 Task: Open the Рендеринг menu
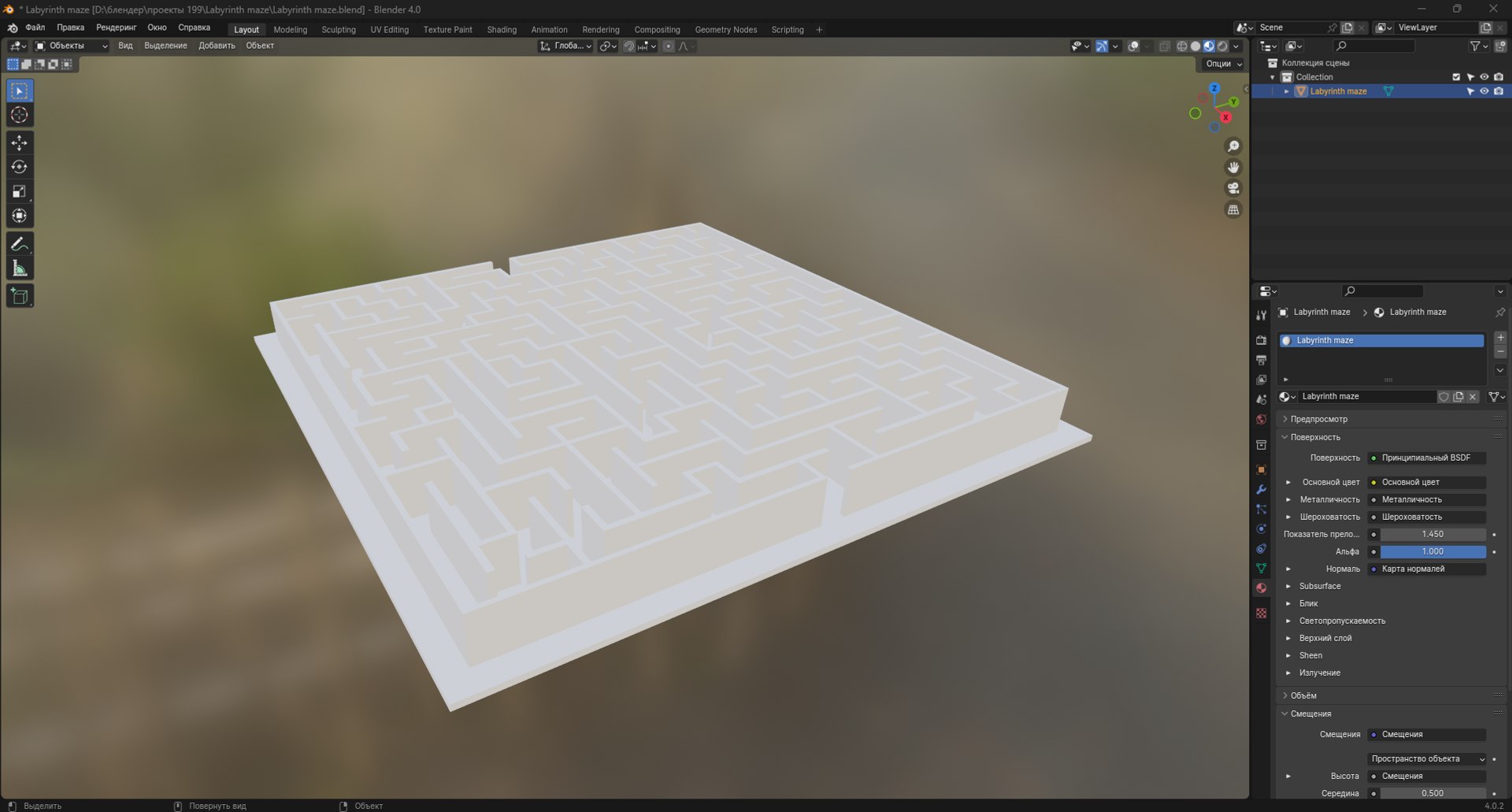[117, 28]
